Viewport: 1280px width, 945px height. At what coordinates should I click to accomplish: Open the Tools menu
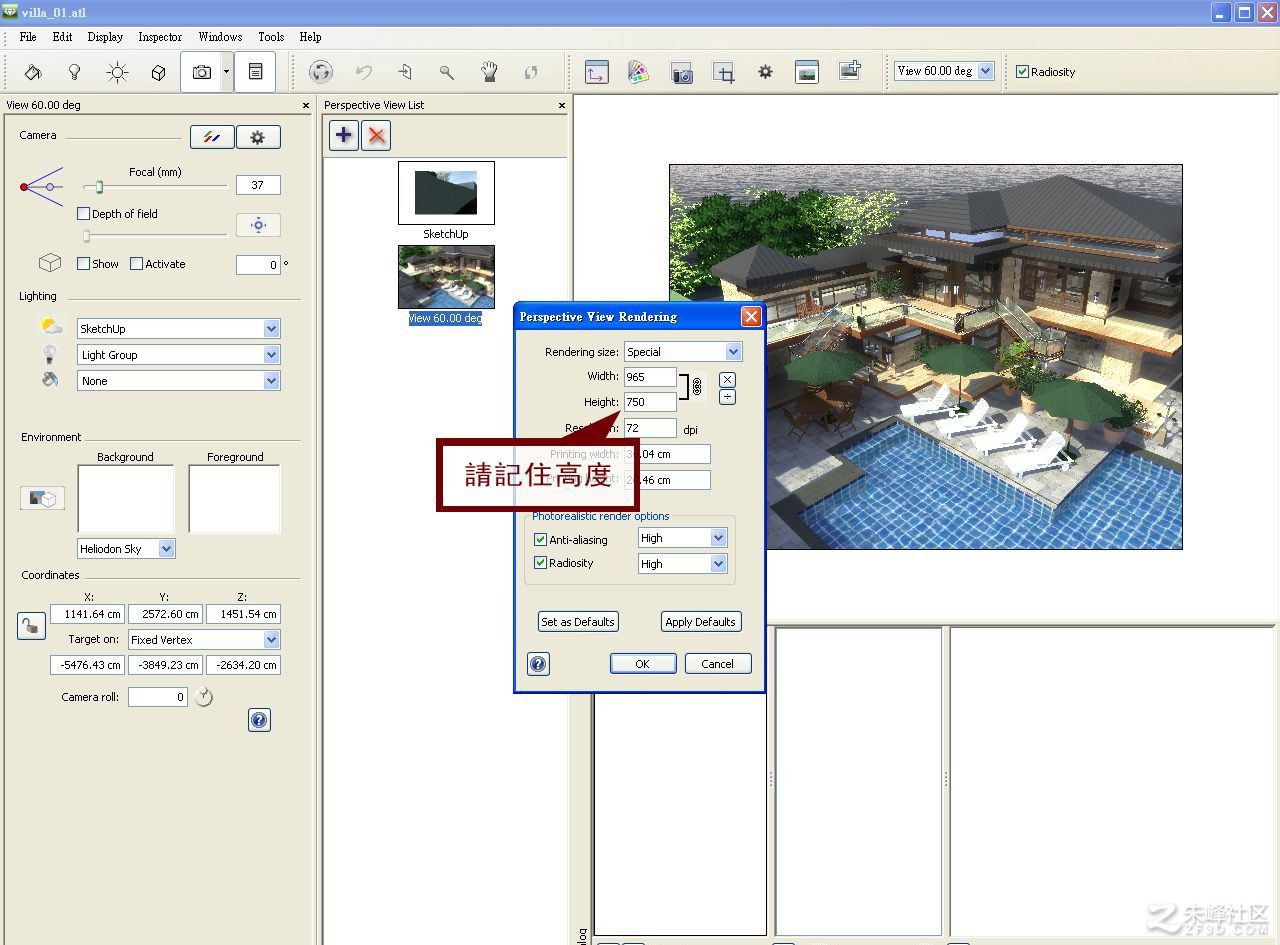click(271, 37)
